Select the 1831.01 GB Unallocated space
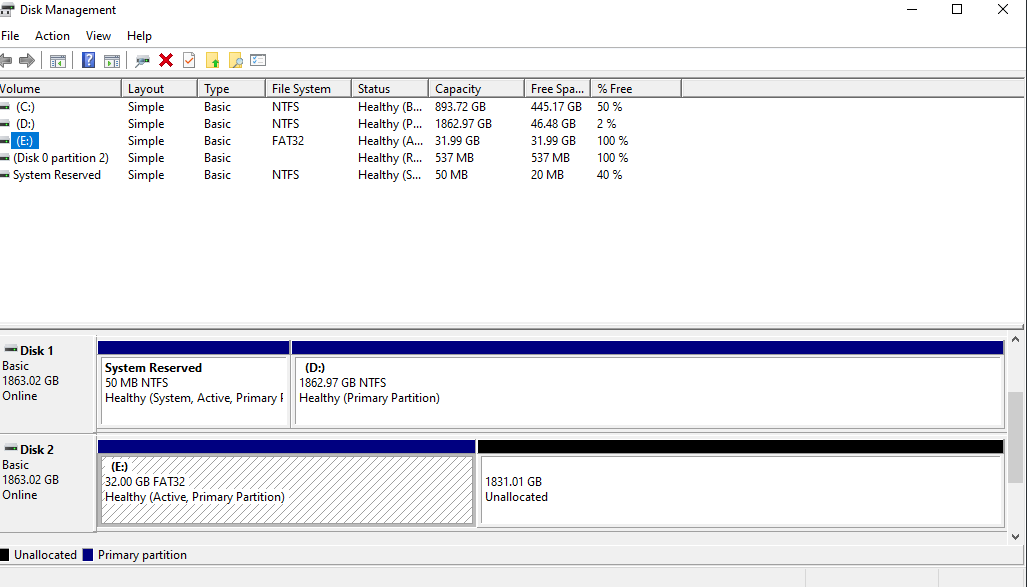The height and width of the screenshot is (587, 1027). 740,490
